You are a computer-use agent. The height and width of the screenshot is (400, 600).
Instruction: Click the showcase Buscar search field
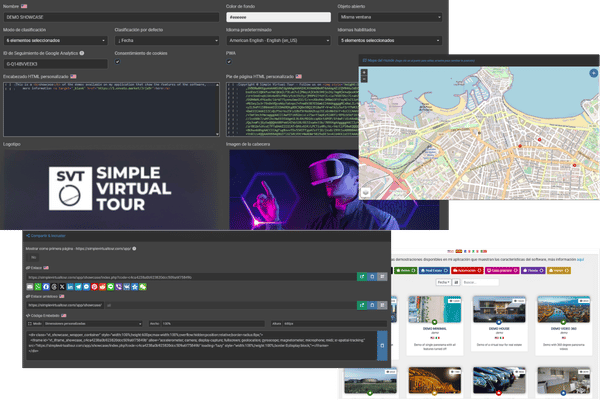pyautogui.click(x=480, y=282)
